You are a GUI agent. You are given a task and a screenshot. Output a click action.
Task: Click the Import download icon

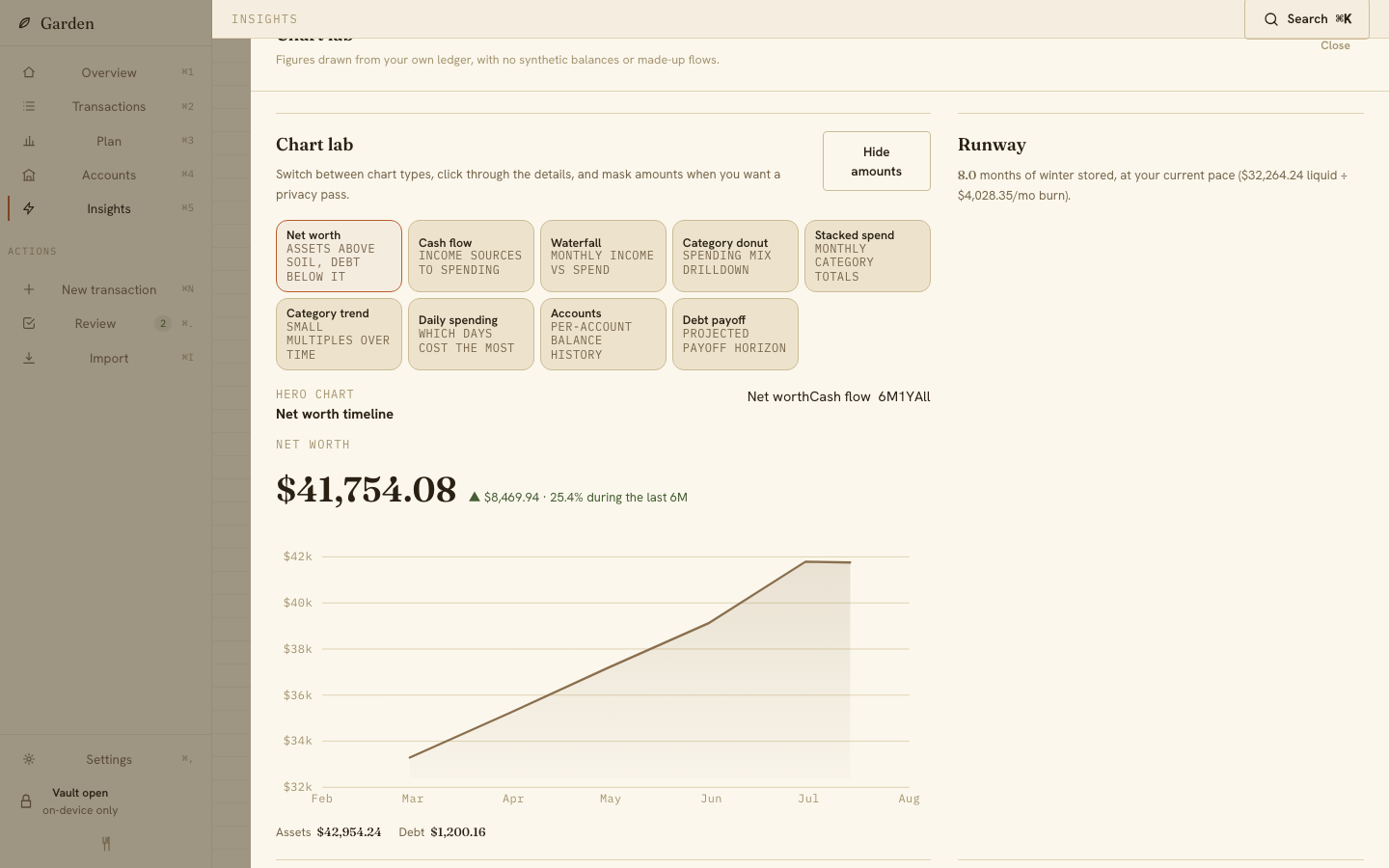29,358
